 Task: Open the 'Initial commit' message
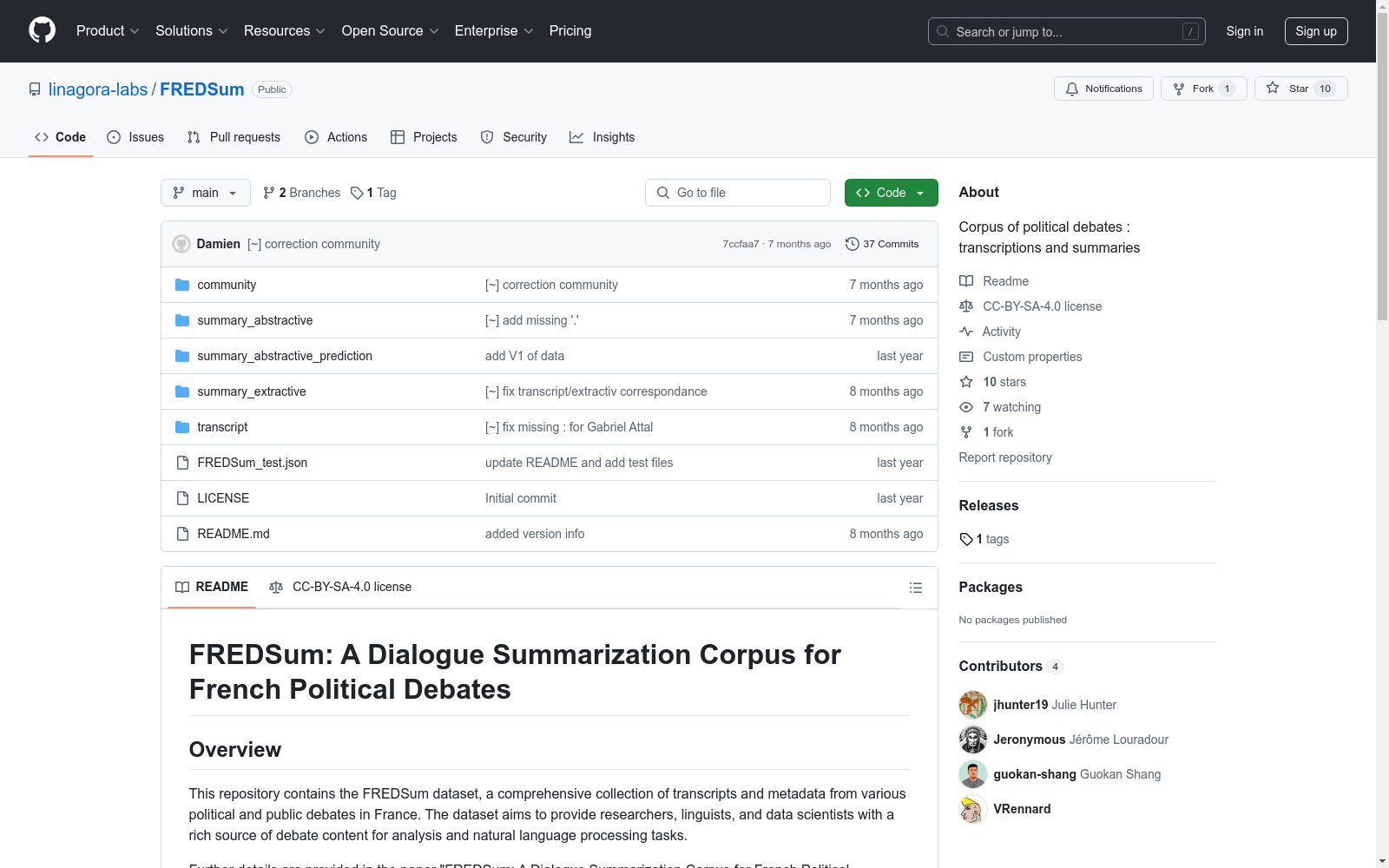click(x=521, y=498)
